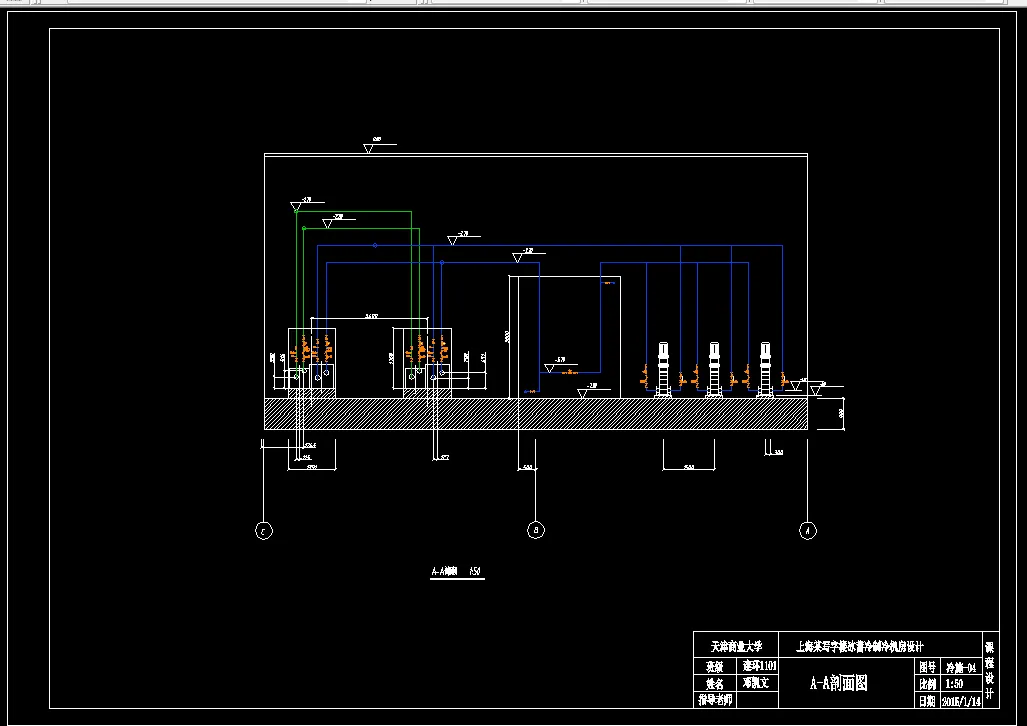The width and height of the screenshot is (1027, 726).
Task: Click the "日期" label cell
Action: pos(927,701)
